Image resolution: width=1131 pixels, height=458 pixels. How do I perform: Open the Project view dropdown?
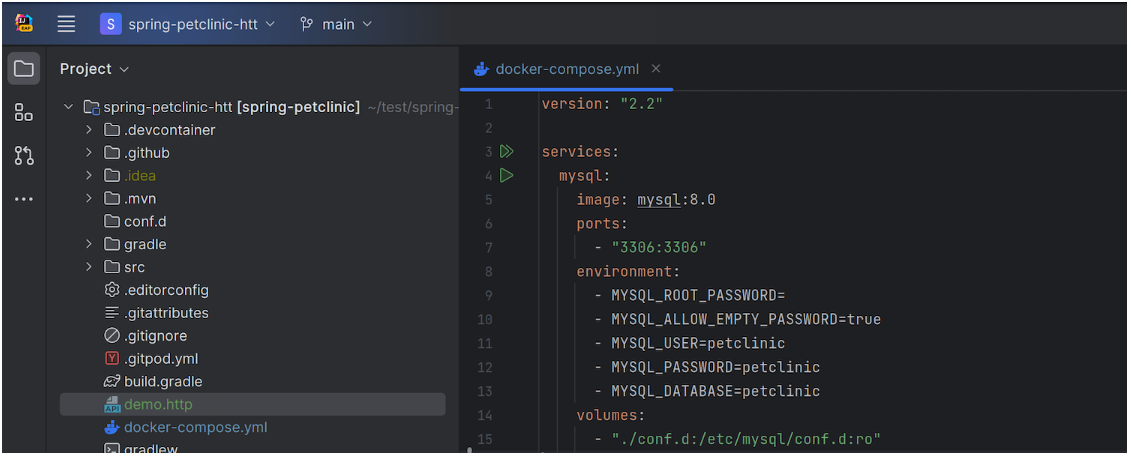95,69
